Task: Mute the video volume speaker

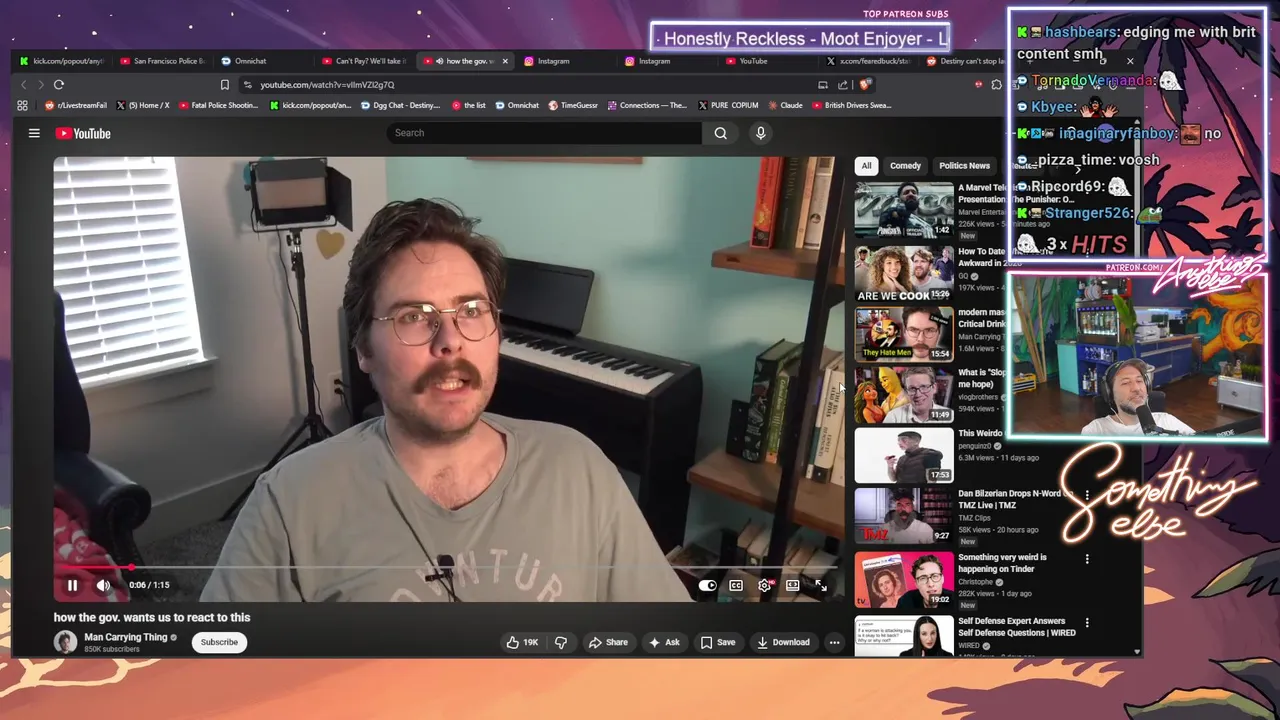Action: pos(103,585)
